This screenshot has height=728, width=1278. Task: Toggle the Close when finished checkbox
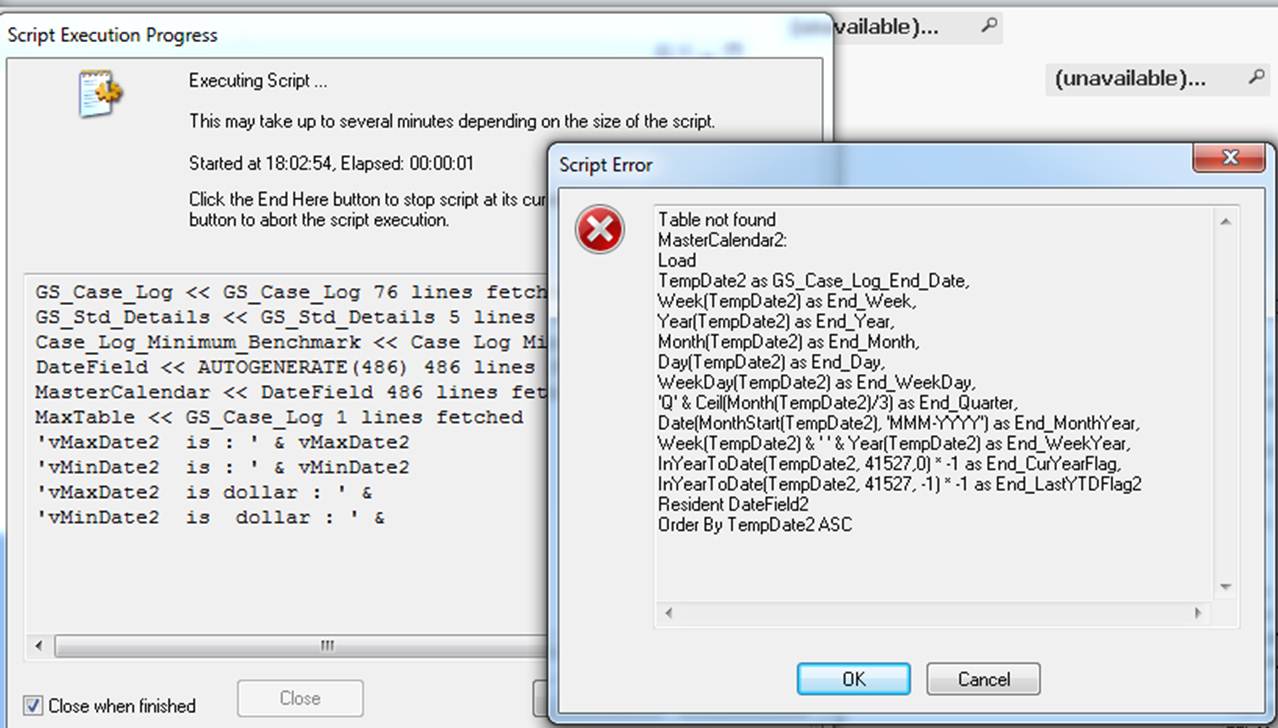33,705
